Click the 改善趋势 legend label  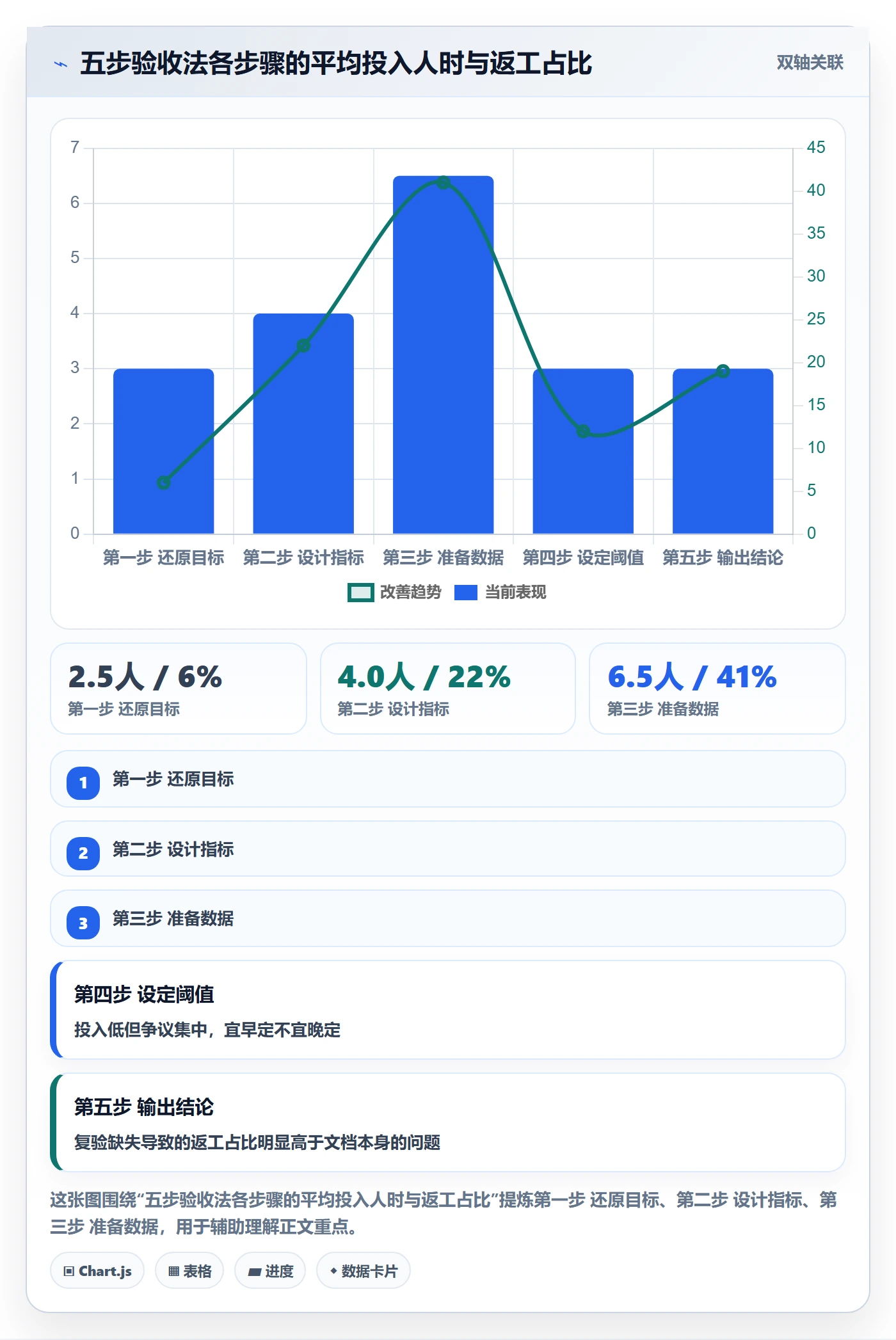coord(411,593)
